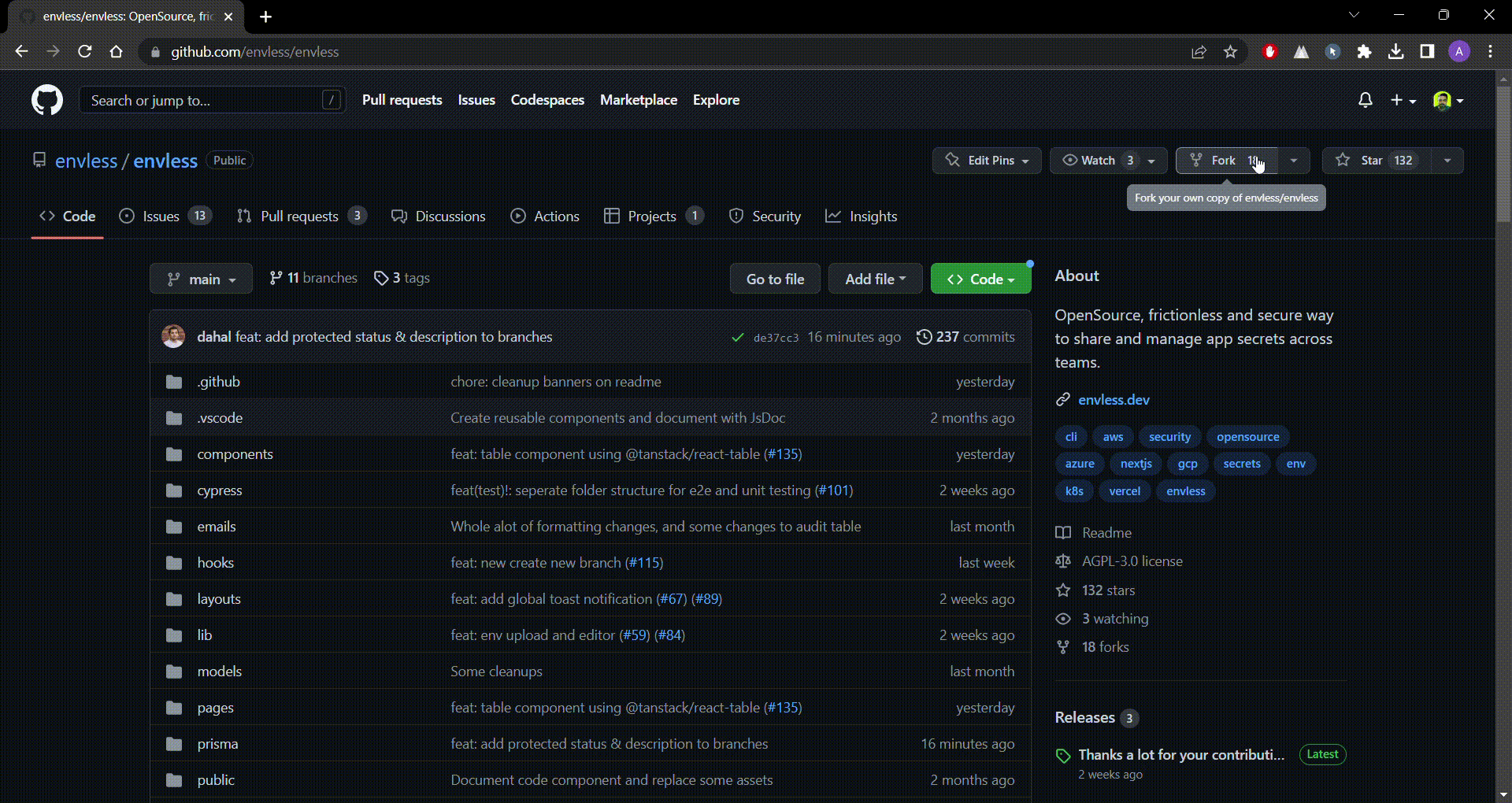Open GitHub home via Octocat logo

point(47,100)
